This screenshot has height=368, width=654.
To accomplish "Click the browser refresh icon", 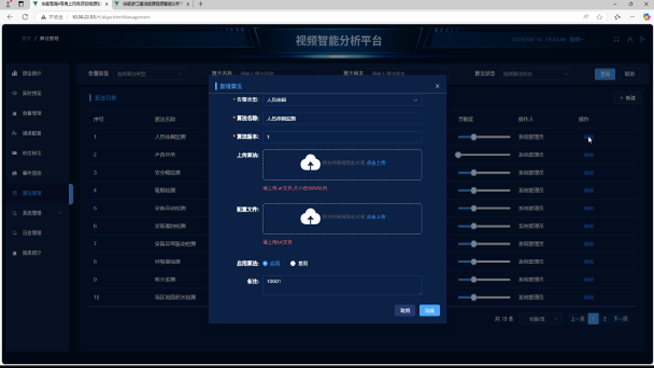I will click(25, 17).
